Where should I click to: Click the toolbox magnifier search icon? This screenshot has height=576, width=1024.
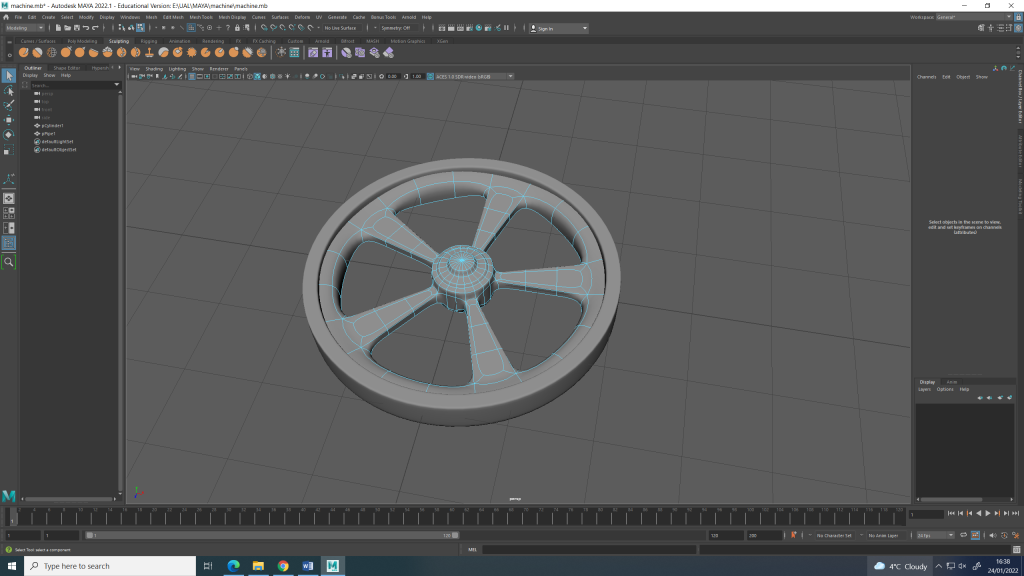pyautogui.click(x=8, y=262)
